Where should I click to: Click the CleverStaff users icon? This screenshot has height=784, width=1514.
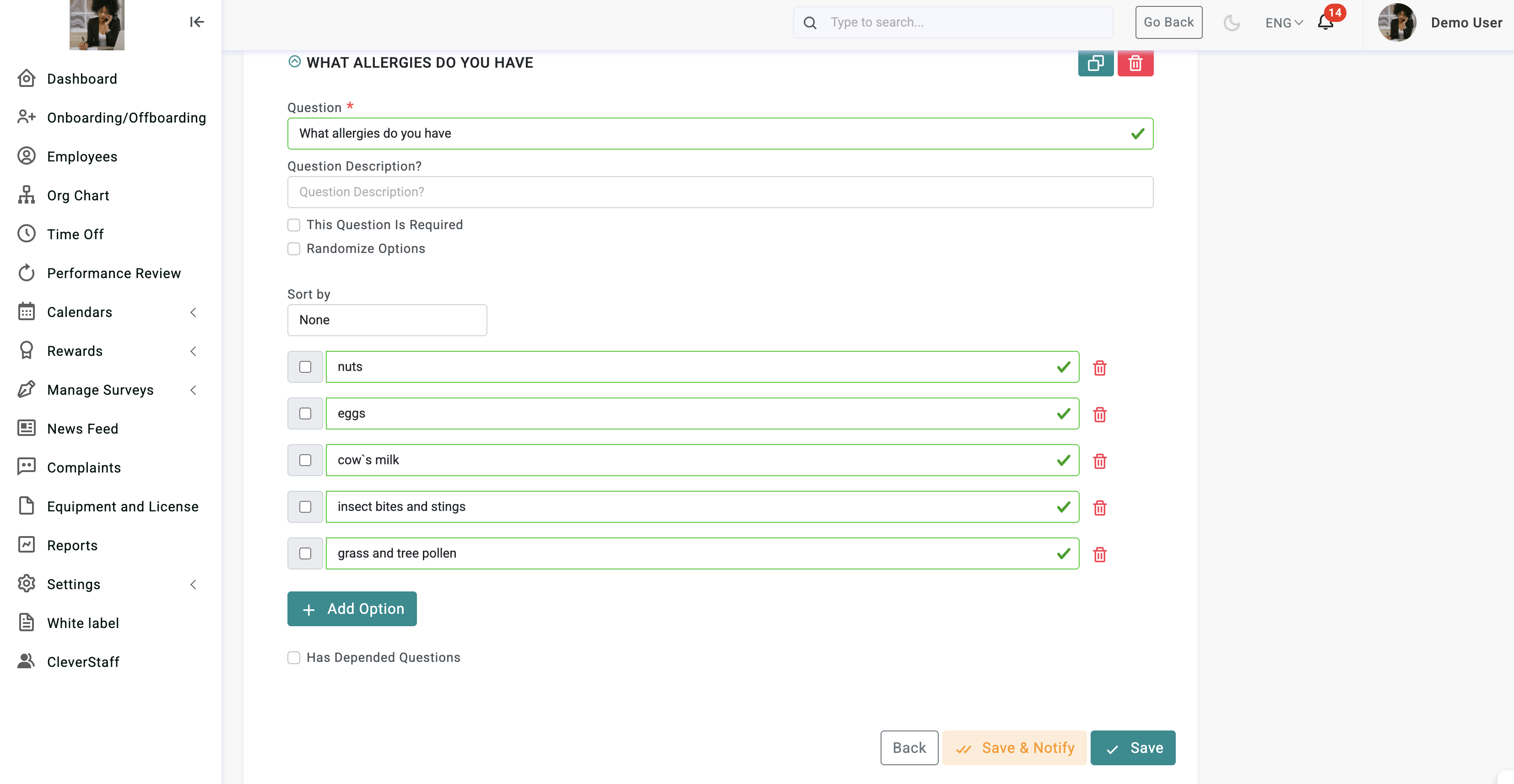pyautogui.click(x=27, y=661)
